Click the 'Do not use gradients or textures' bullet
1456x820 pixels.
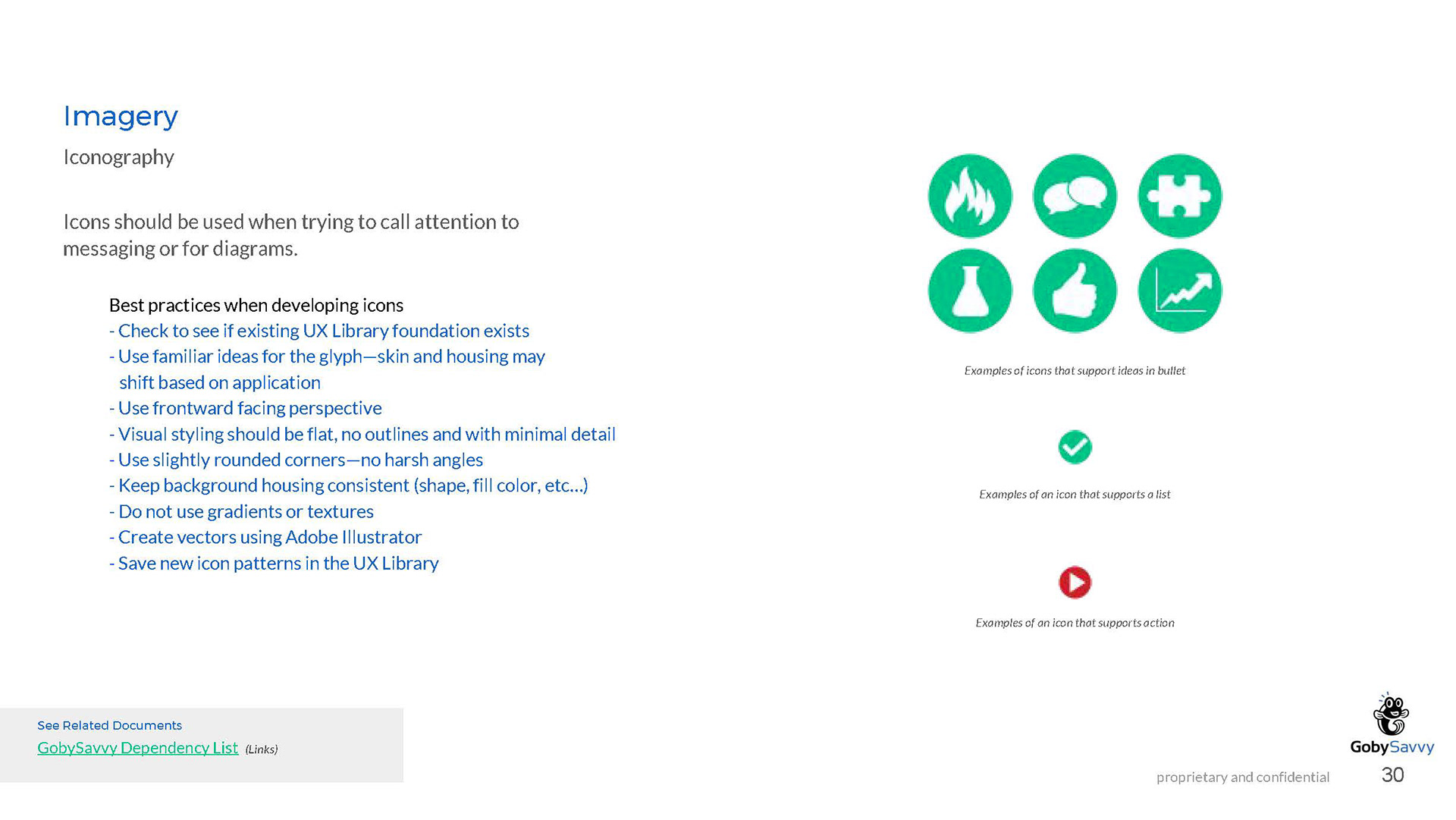241,511
